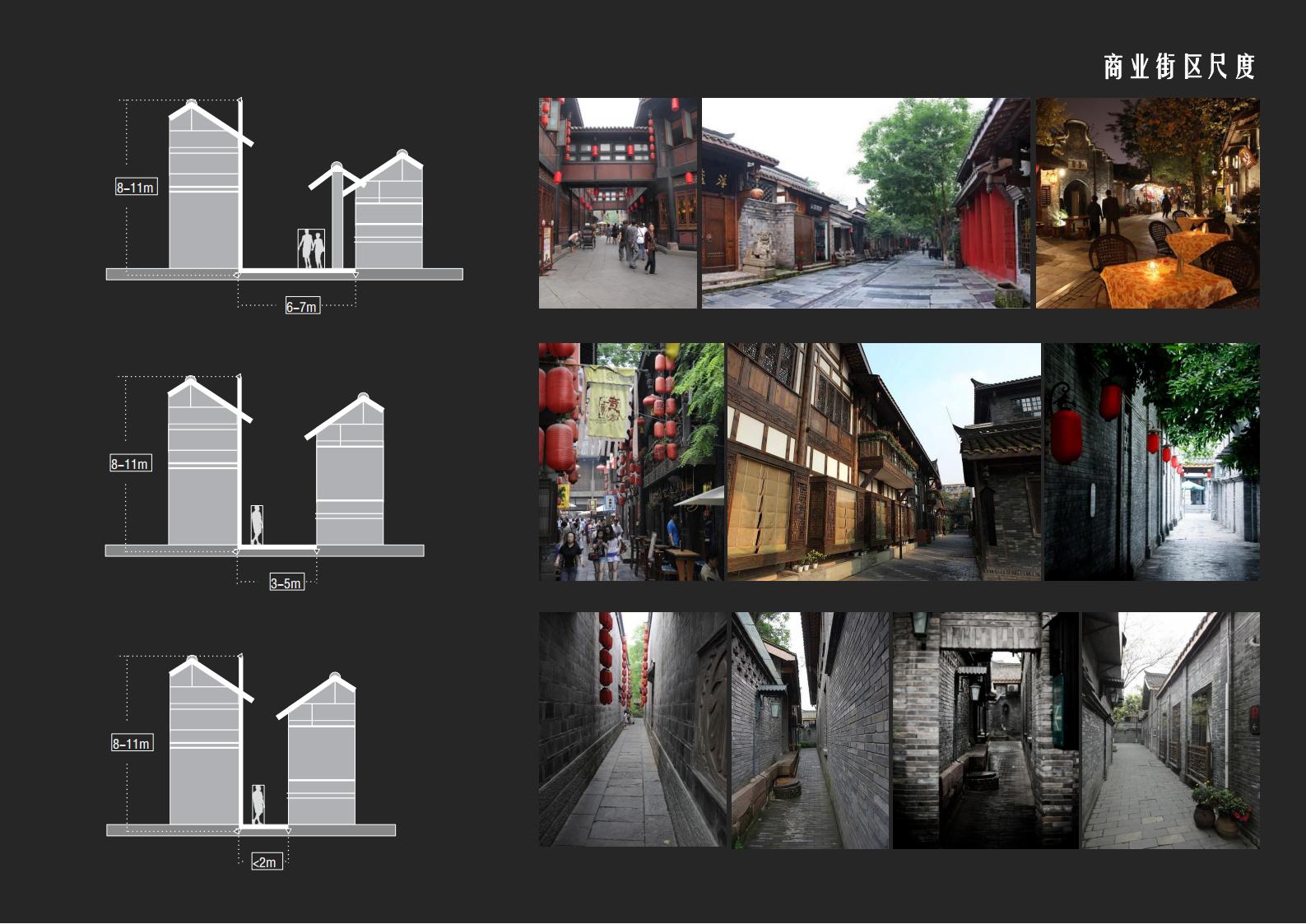Open the crowded street photo with yellow banner
The width and height of the screenshot is (1306, 924).
[630, 462]
